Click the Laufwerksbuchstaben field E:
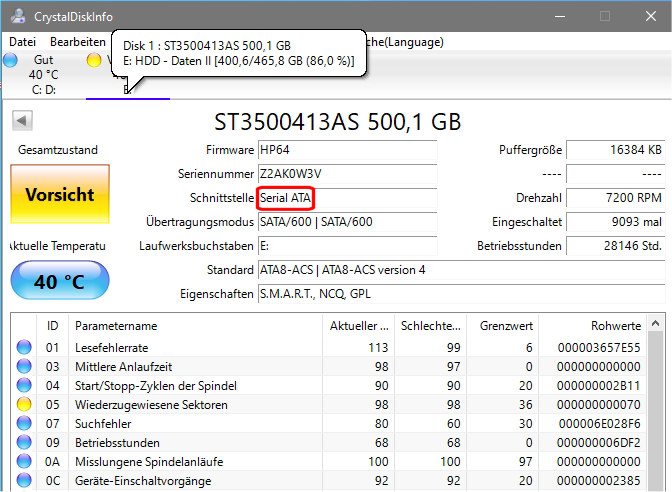Image resolution: width=672 pixels, height=492 pixels. point(348,246)
